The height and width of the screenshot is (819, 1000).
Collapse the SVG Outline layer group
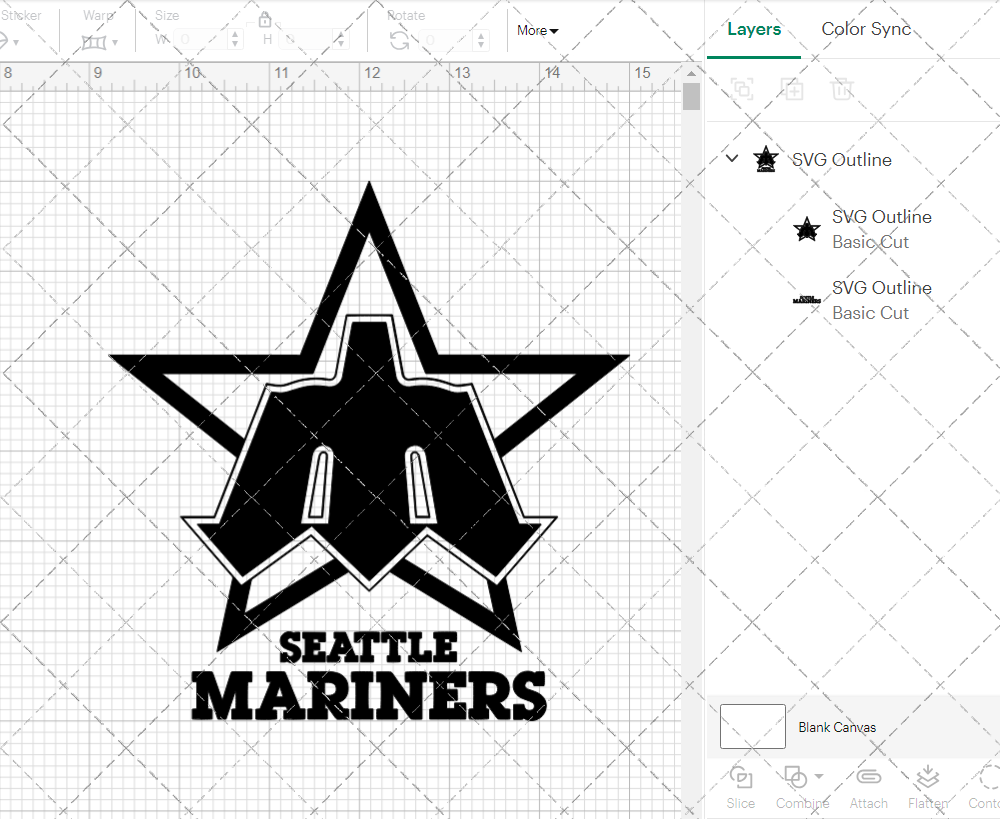point(731,158)
